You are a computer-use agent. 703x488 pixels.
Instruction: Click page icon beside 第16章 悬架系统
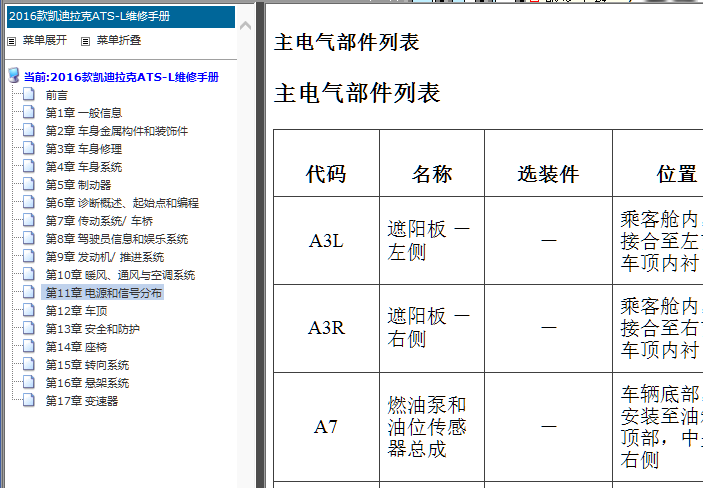tap(29, 381)
